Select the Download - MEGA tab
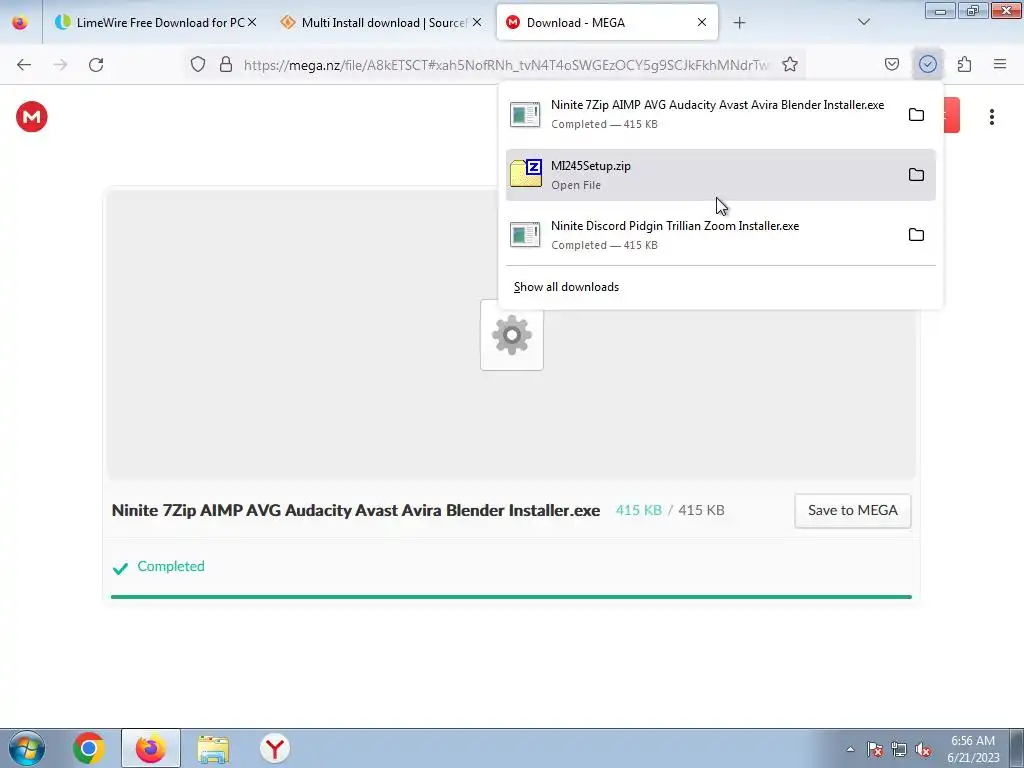The height and width of the screenshot is (768, 1024). point(607,22)
